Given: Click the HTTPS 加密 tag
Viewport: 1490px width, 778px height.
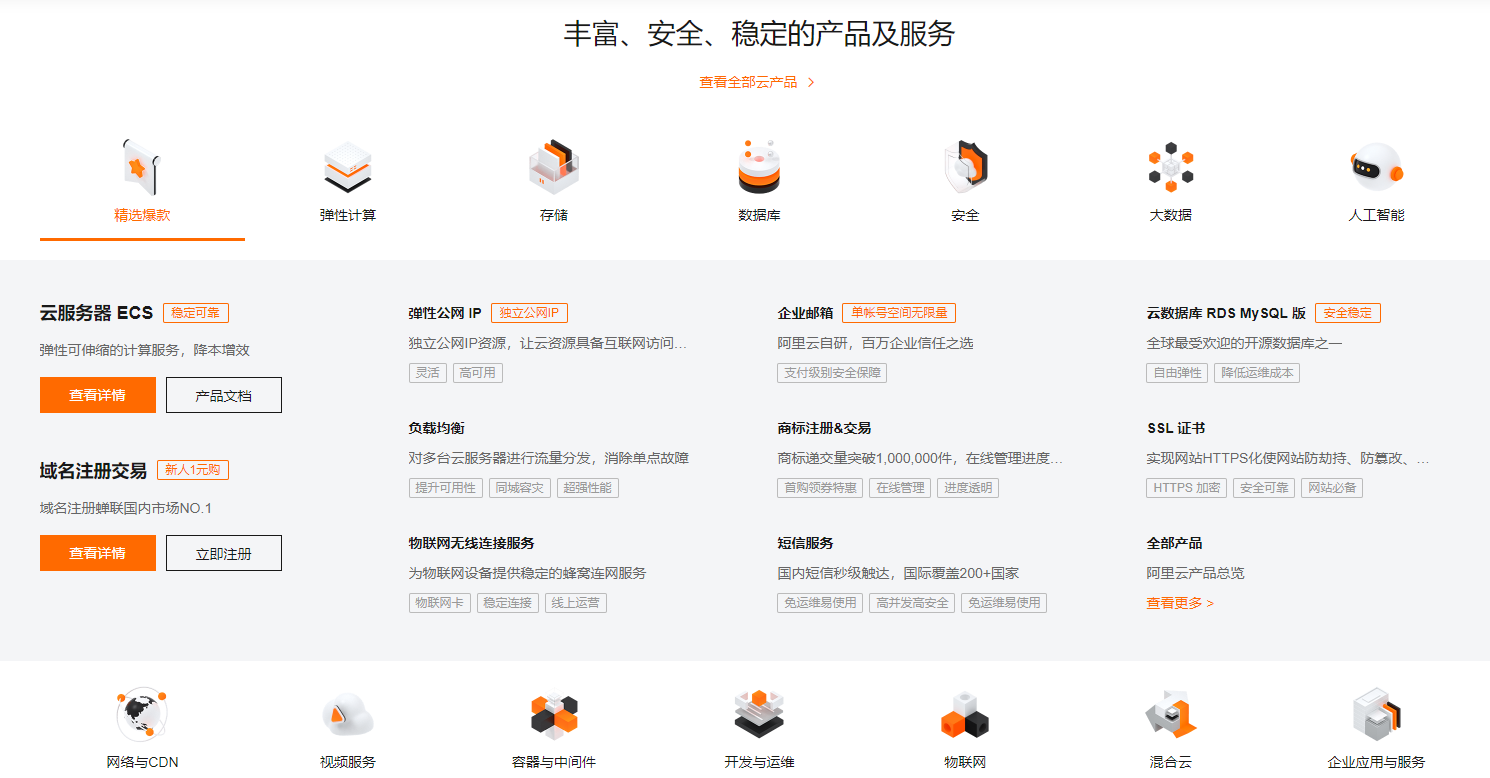Looking at the screenshot, I should (x=1187, y=488).
